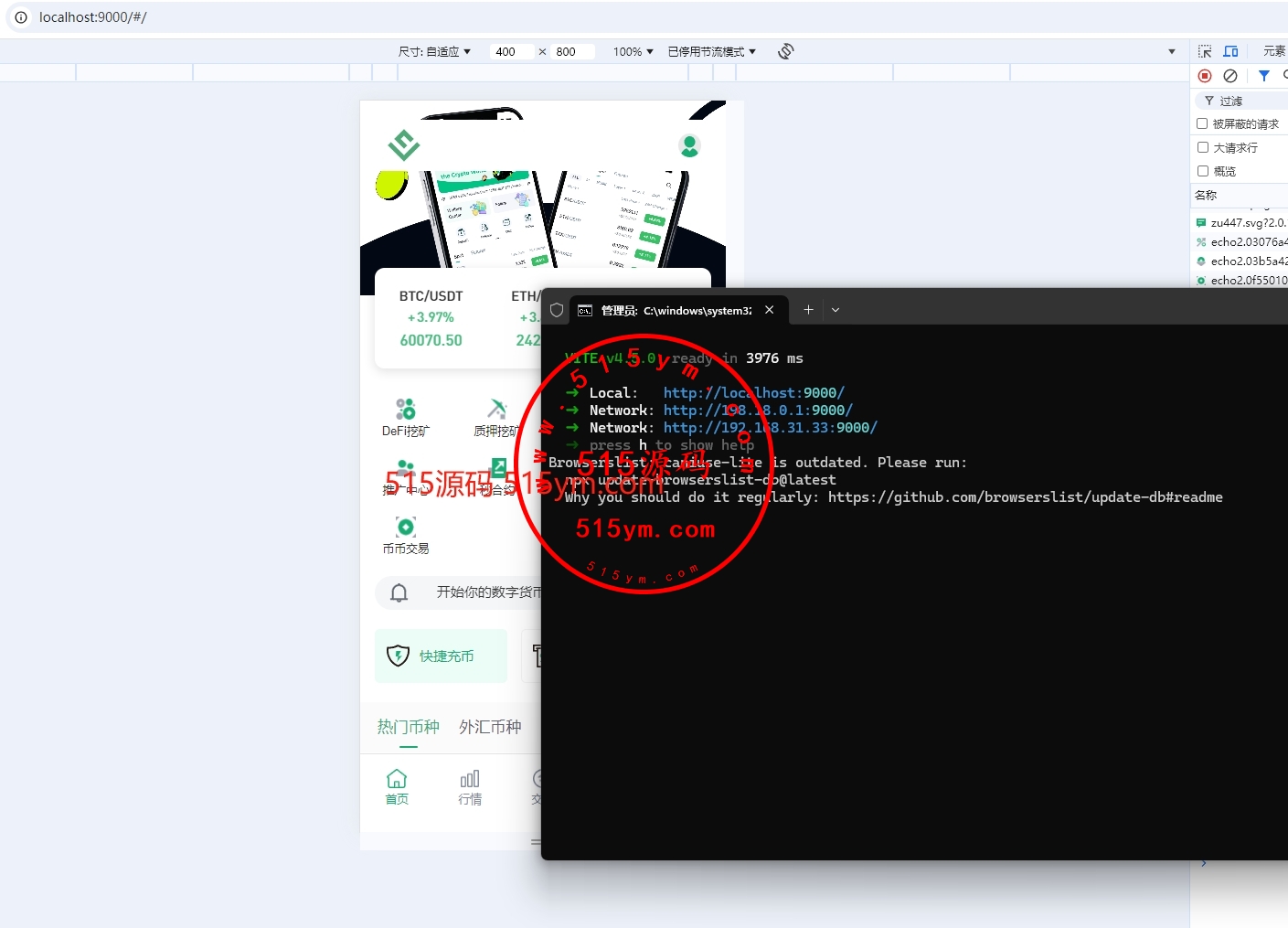1288x928 pixels.
Task: Open the 已停用节流模式 throttling dropdown
Action: coord(711,52)
